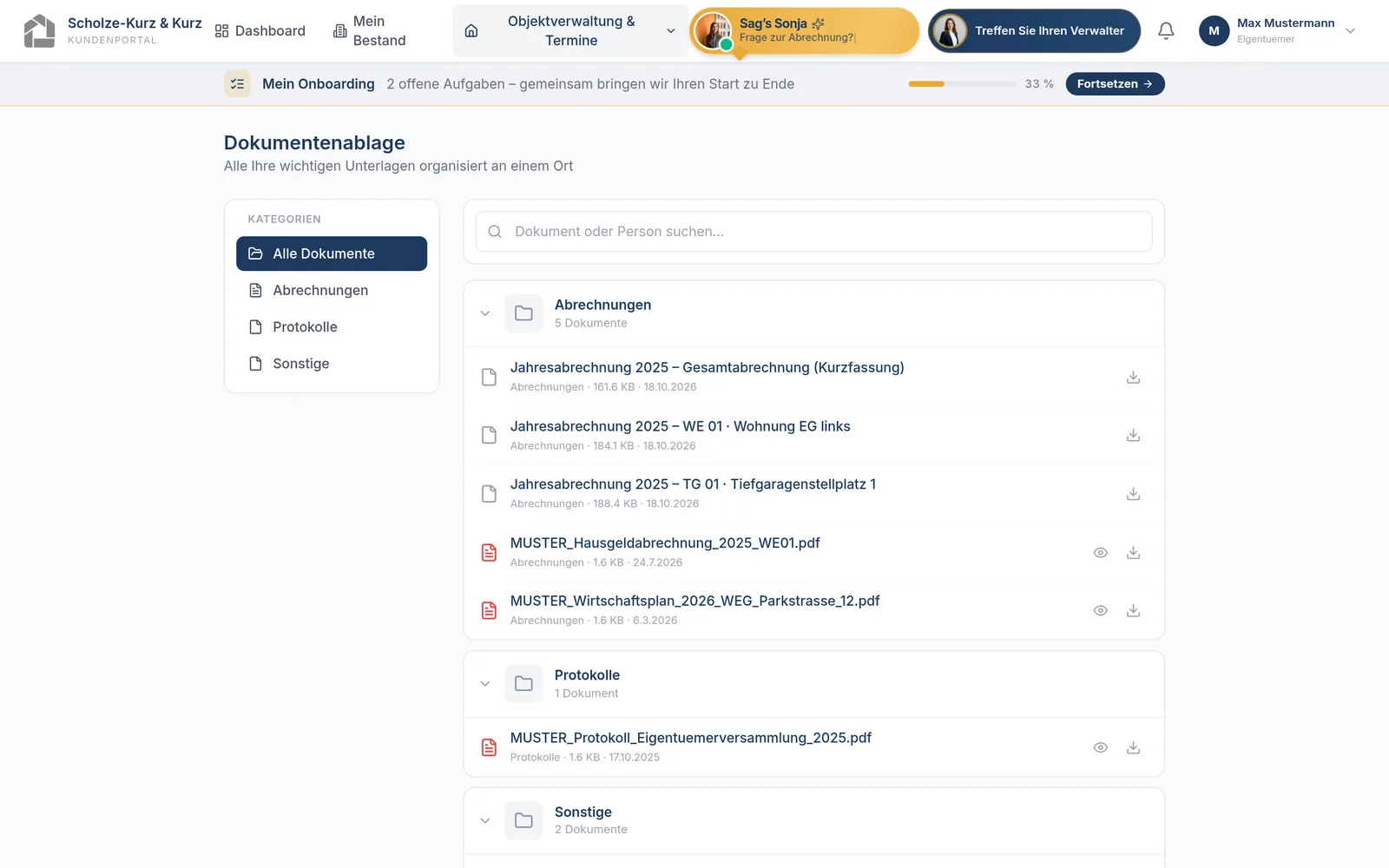Click the Mein Onboarding checklist icon
This screenshot has width=1389, height=868.
click(x=237, y=84)
